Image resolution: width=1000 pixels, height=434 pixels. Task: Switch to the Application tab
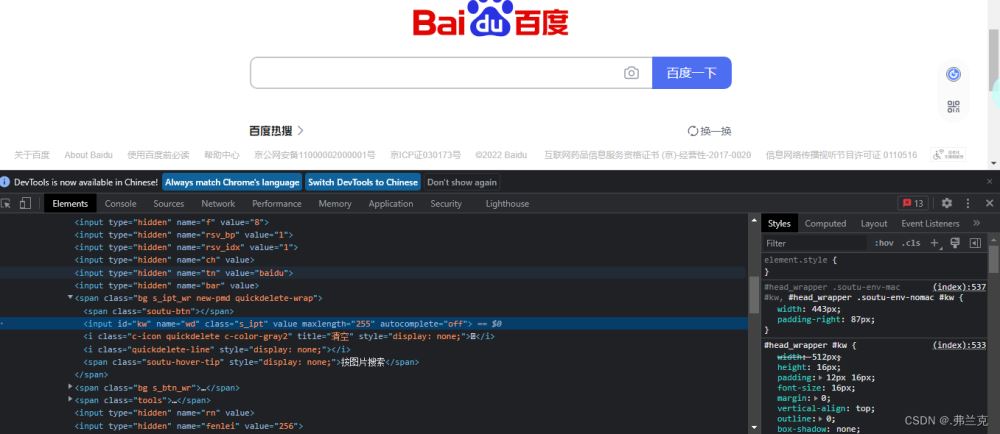point(391,203)
